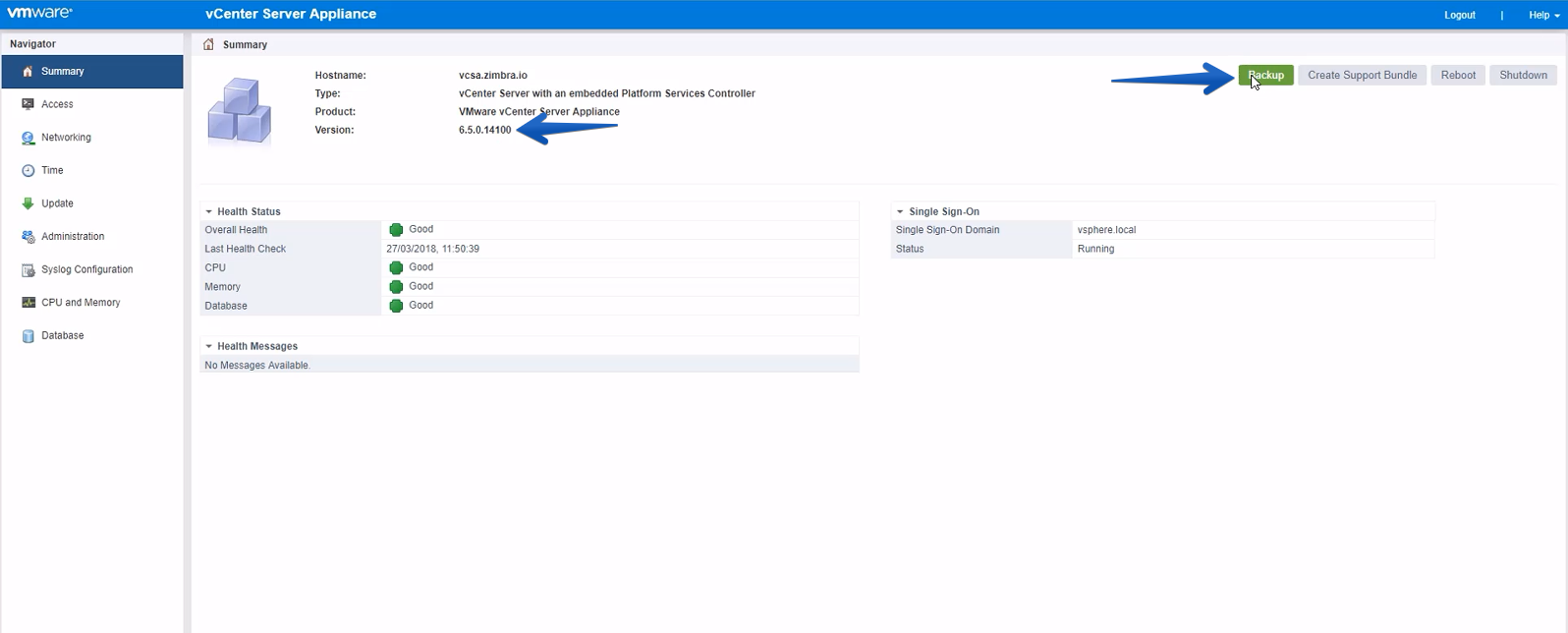This screenshot has width=1568, height=633.
Task: Click the Database health green status icon
Action: click(x=396, y=306)
